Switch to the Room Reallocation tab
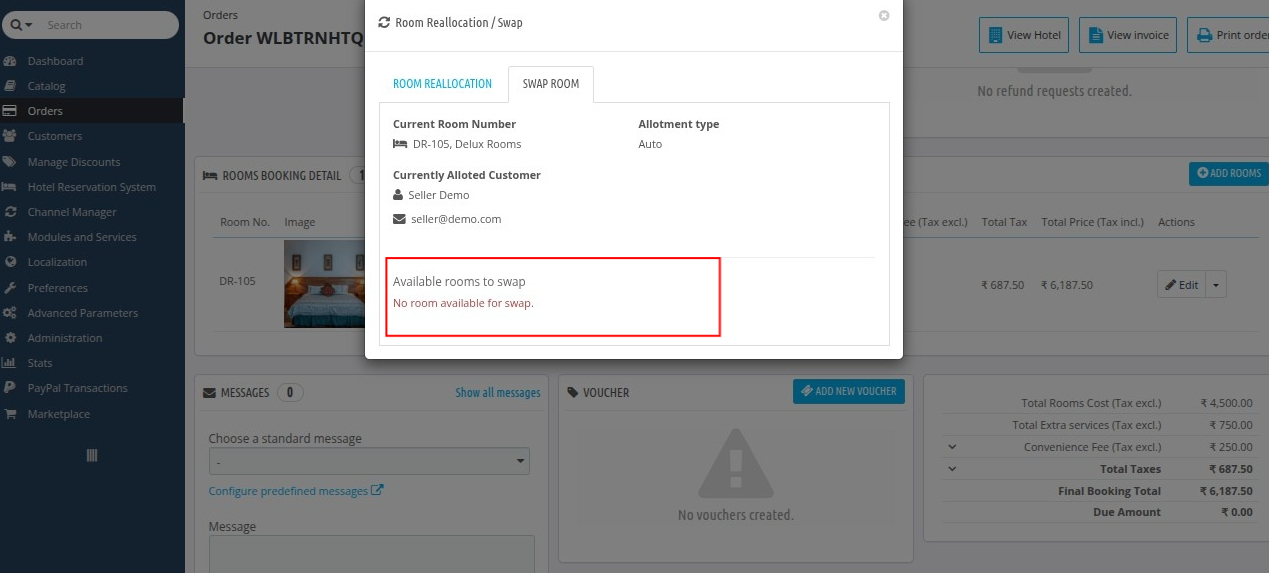The width and height of the screenshot is (1269, 573). (x=442, y=84)
